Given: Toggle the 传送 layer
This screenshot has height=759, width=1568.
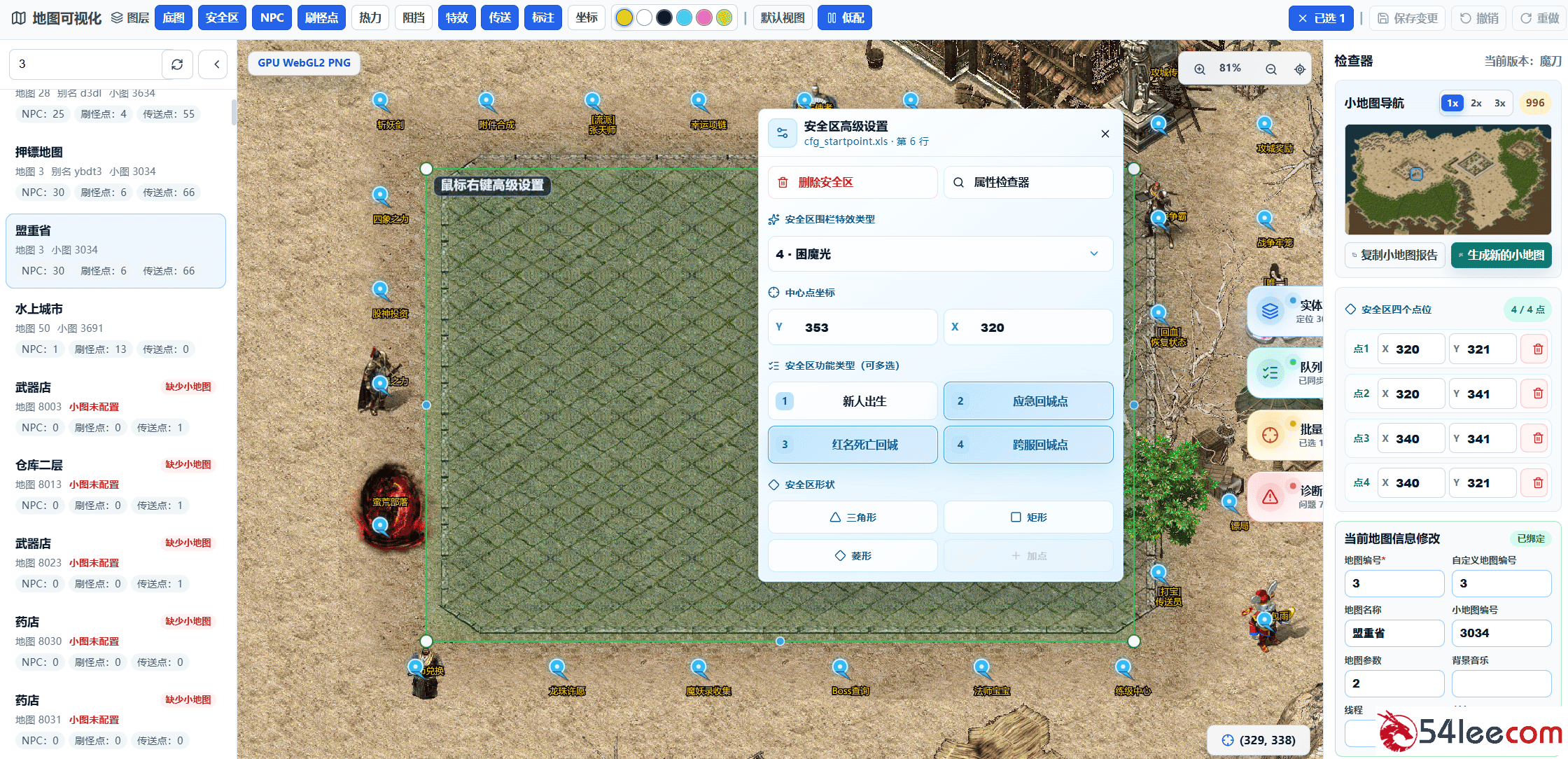Looking at the screenshot, I should pyautogui.click(x=500, y=18).
